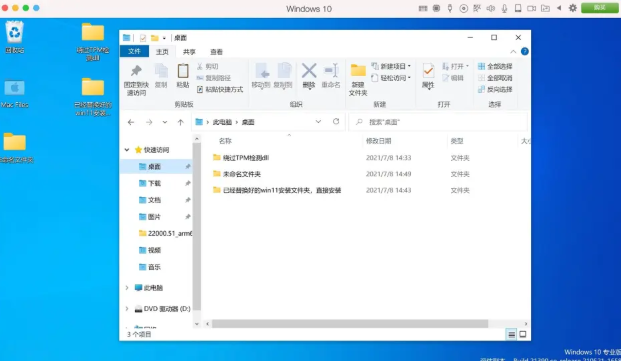Click the Details view icon in status bar

coord(511,334)
